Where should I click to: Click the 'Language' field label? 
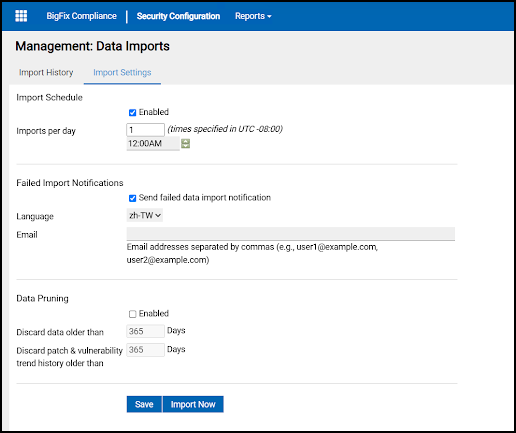pos(35,216)
